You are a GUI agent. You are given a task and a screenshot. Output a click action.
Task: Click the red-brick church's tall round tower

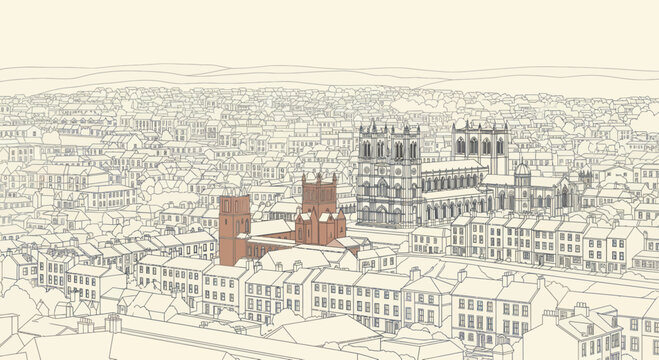[x=235, y=229]
